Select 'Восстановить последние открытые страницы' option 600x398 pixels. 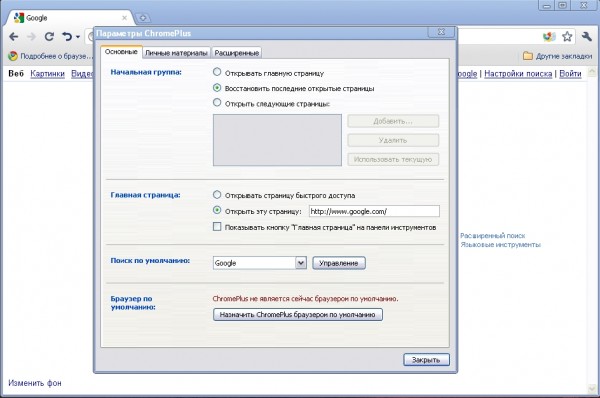[217, 88]
